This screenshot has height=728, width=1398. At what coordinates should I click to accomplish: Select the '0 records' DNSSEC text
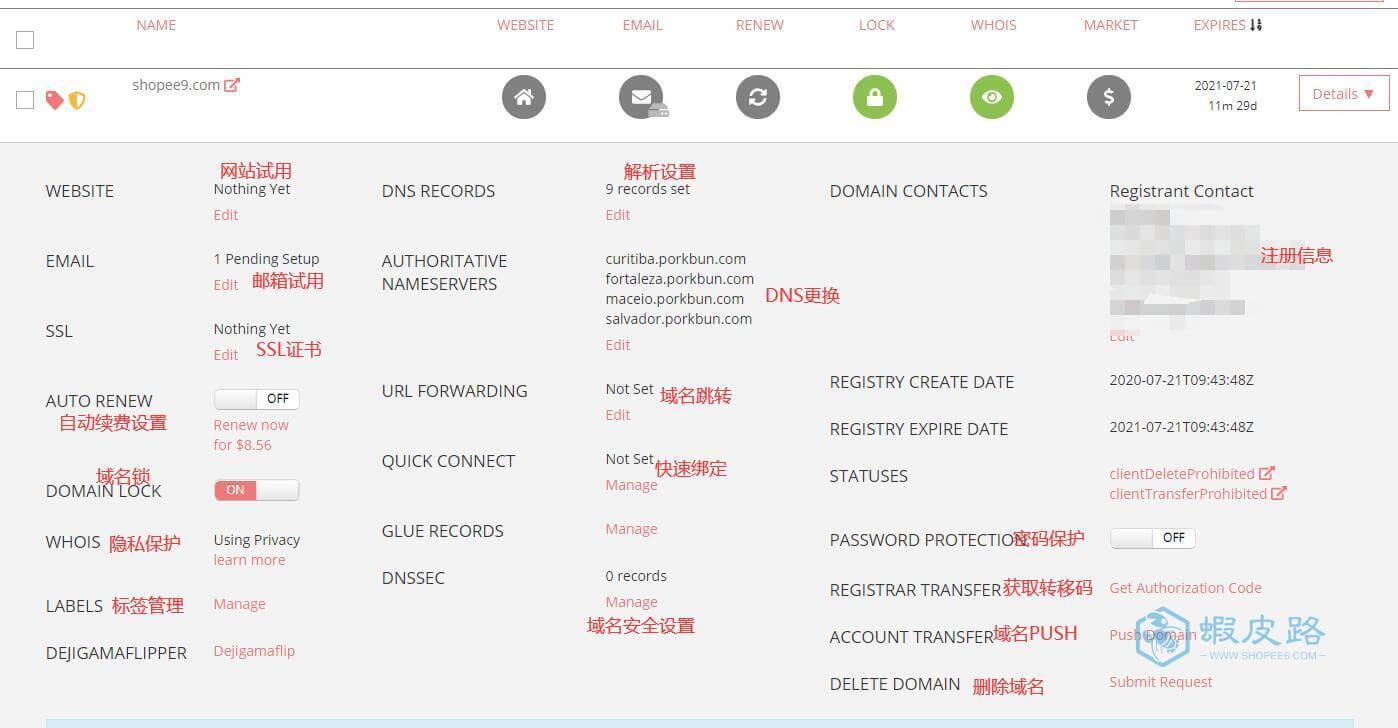click(x=636, y=576)
